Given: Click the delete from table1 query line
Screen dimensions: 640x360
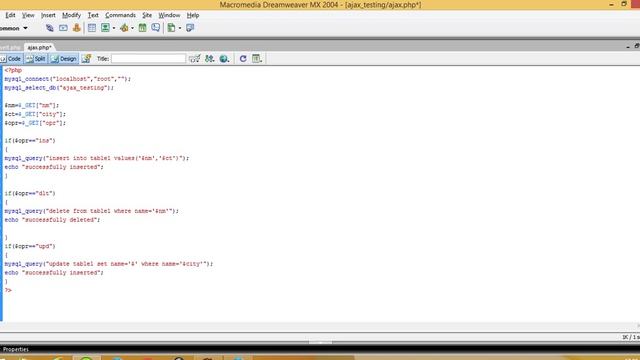Looking at the screenshot, I should tap(92, 211).
